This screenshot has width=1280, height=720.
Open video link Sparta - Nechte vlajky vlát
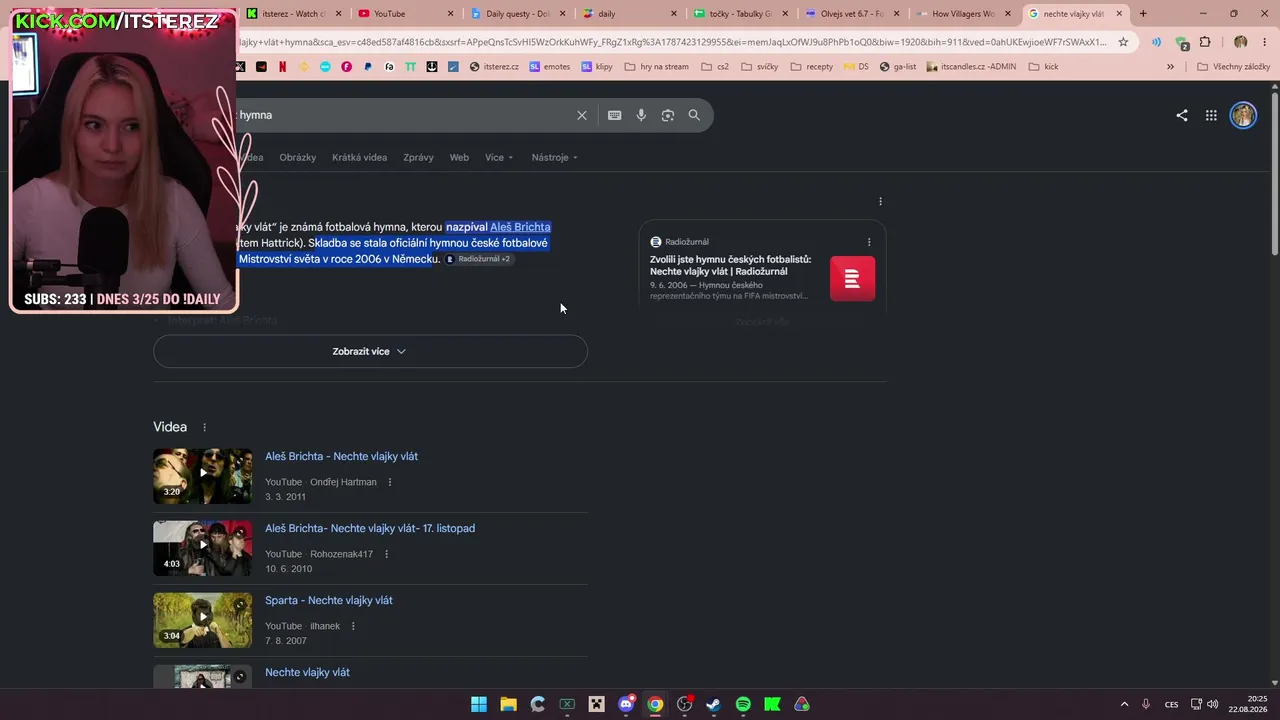click(x=329, y=600)
